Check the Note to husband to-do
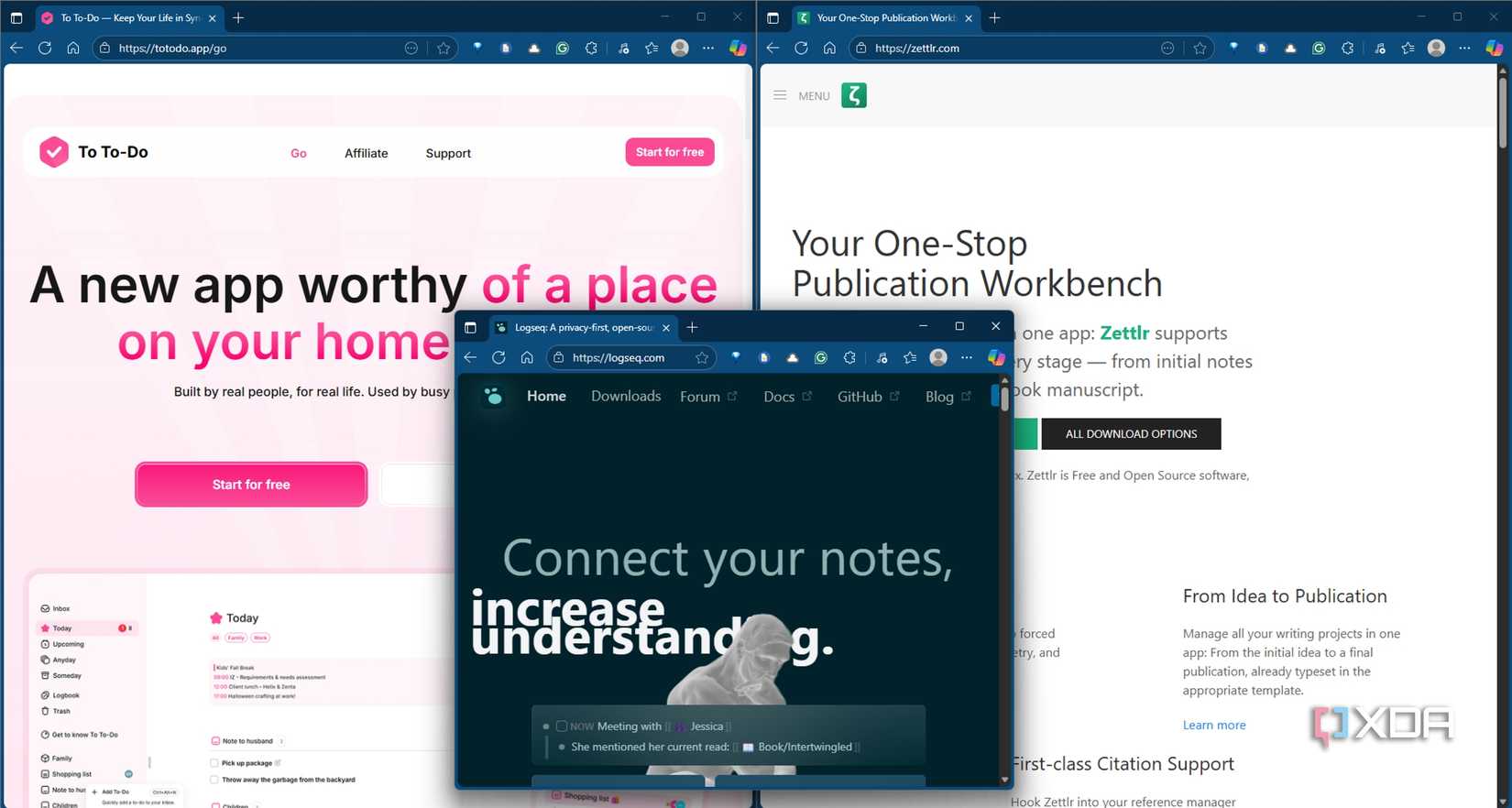Image resolution: width=1512 pixels, height=808 pixels. pyautogui.click(x=215, y=740)
